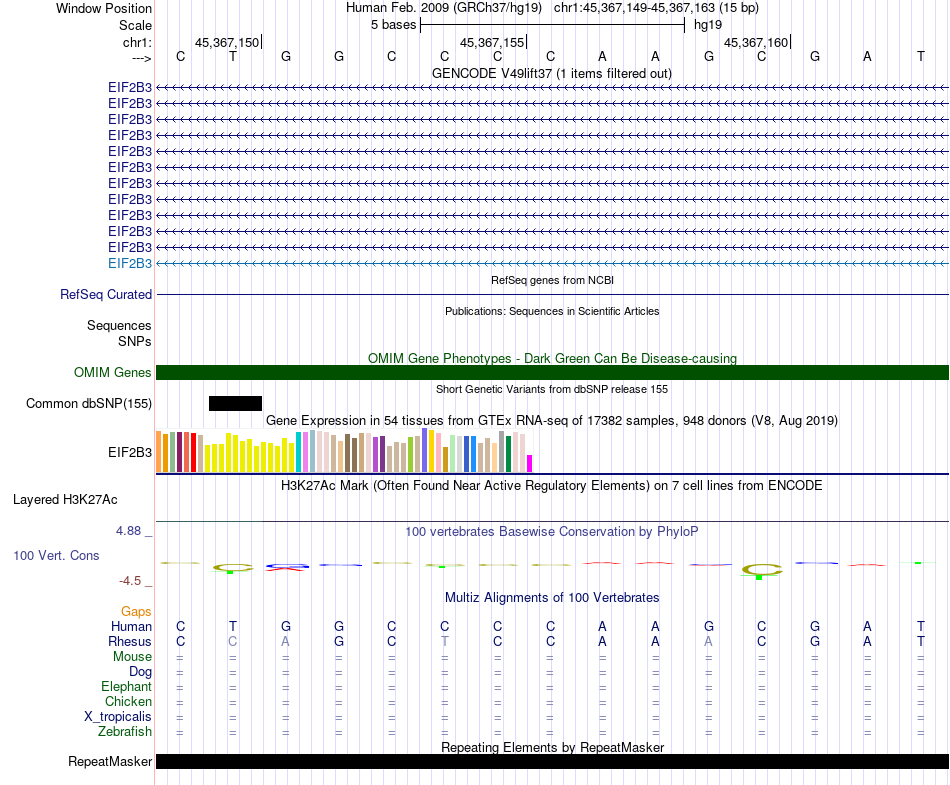Image resolution: width=950 pixels, height=785 pixels.
Task: Select the Elephant alignment row label
Action: [126, 687]
